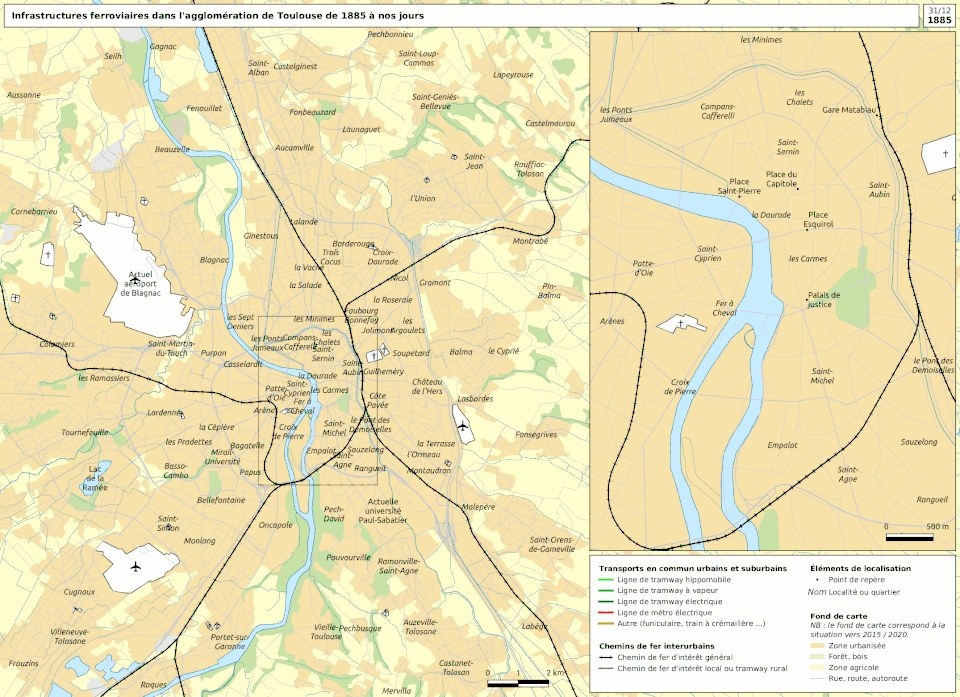Click the cemetery cross near Fer à Cheval in inset
960x697 pixels.
[x=682, y=324]
